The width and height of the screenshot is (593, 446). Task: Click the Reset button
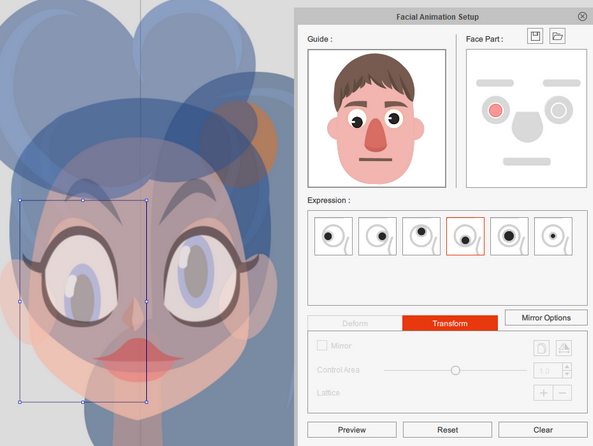pos(447,430)
